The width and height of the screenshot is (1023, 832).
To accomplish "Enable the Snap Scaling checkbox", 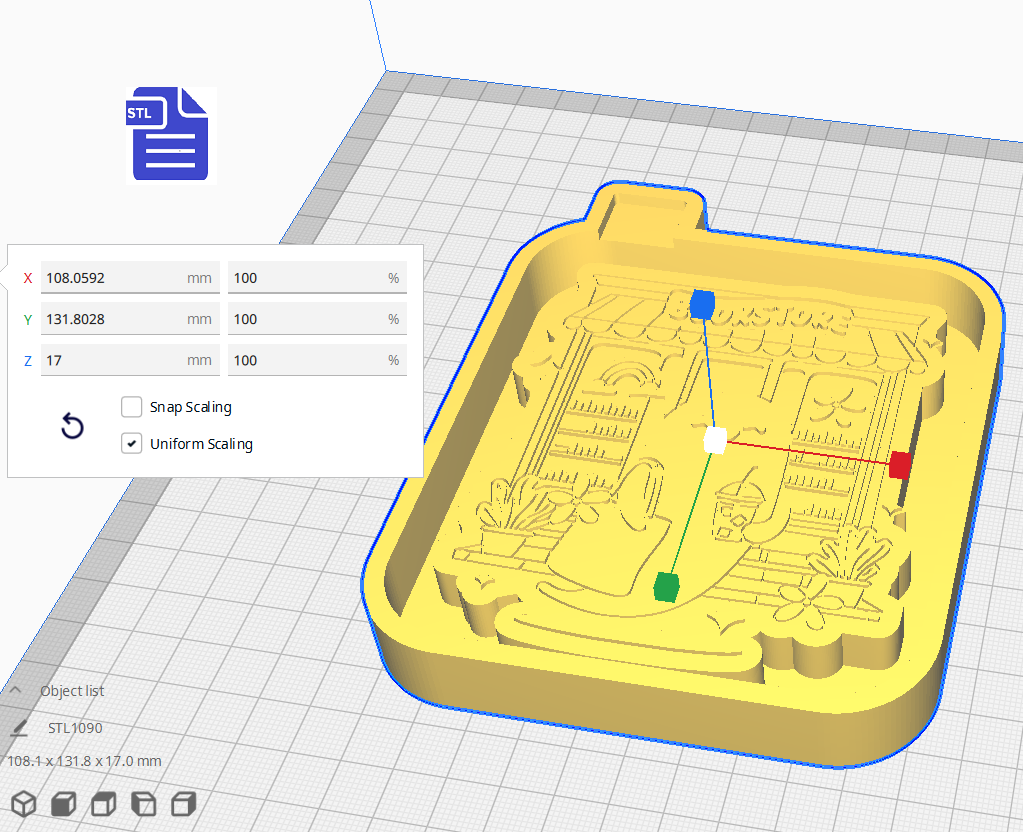I will tap(131, 407).
